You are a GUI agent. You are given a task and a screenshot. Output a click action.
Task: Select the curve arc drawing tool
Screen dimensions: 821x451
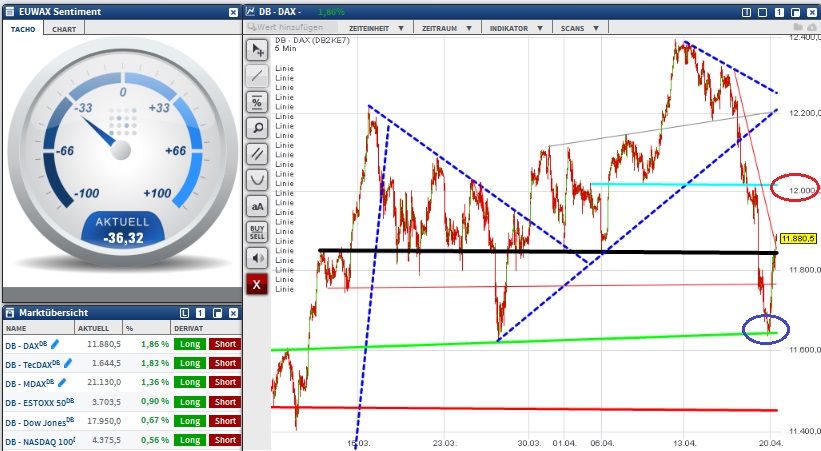pyautogui.click(x=257, y=180)
